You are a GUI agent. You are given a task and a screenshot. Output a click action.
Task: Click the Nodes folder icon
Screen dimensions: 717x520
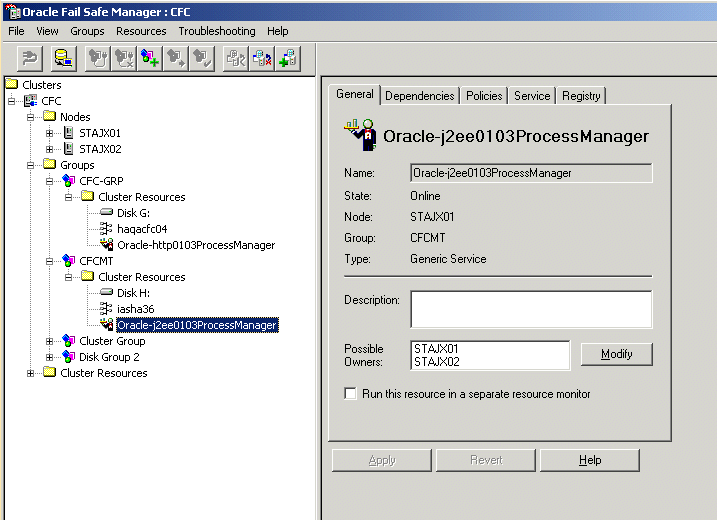click(x=49, y=116)
